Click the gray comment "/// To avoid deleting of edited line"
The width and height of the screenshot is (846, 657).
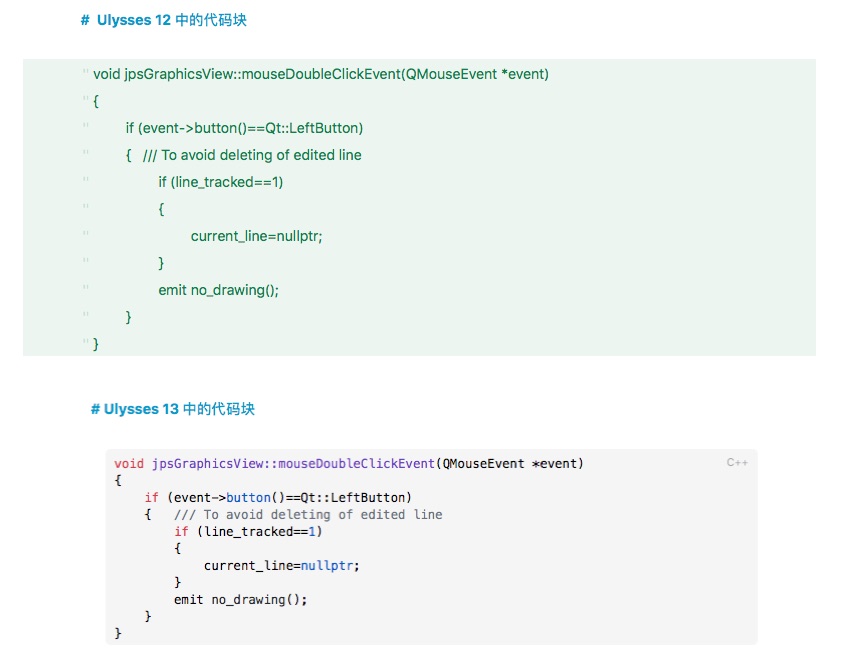[x=308, y=515]
